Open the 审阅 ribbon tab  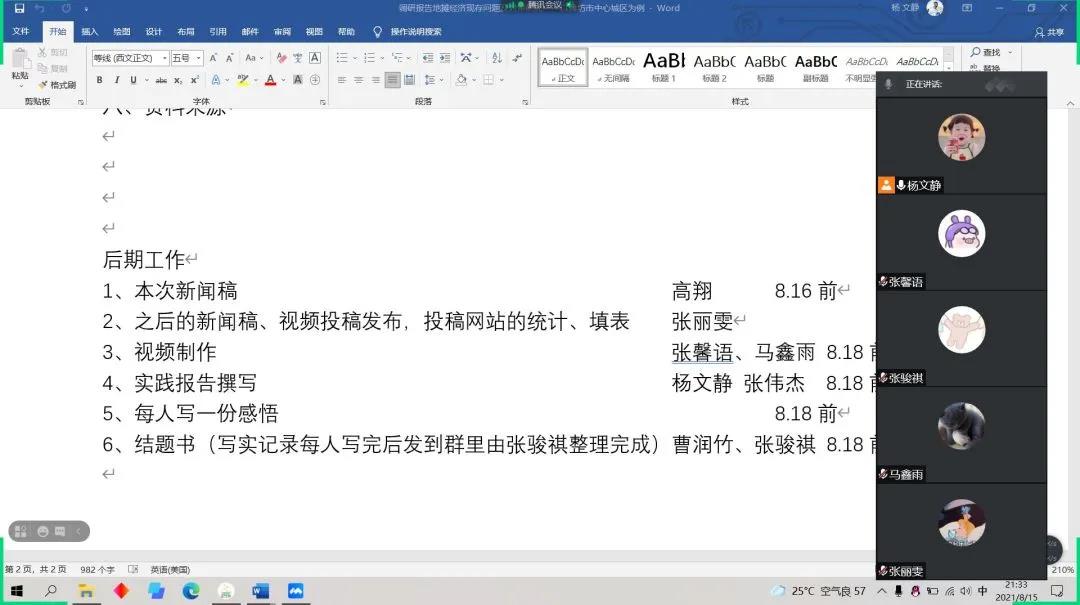(x=282, y=32)
